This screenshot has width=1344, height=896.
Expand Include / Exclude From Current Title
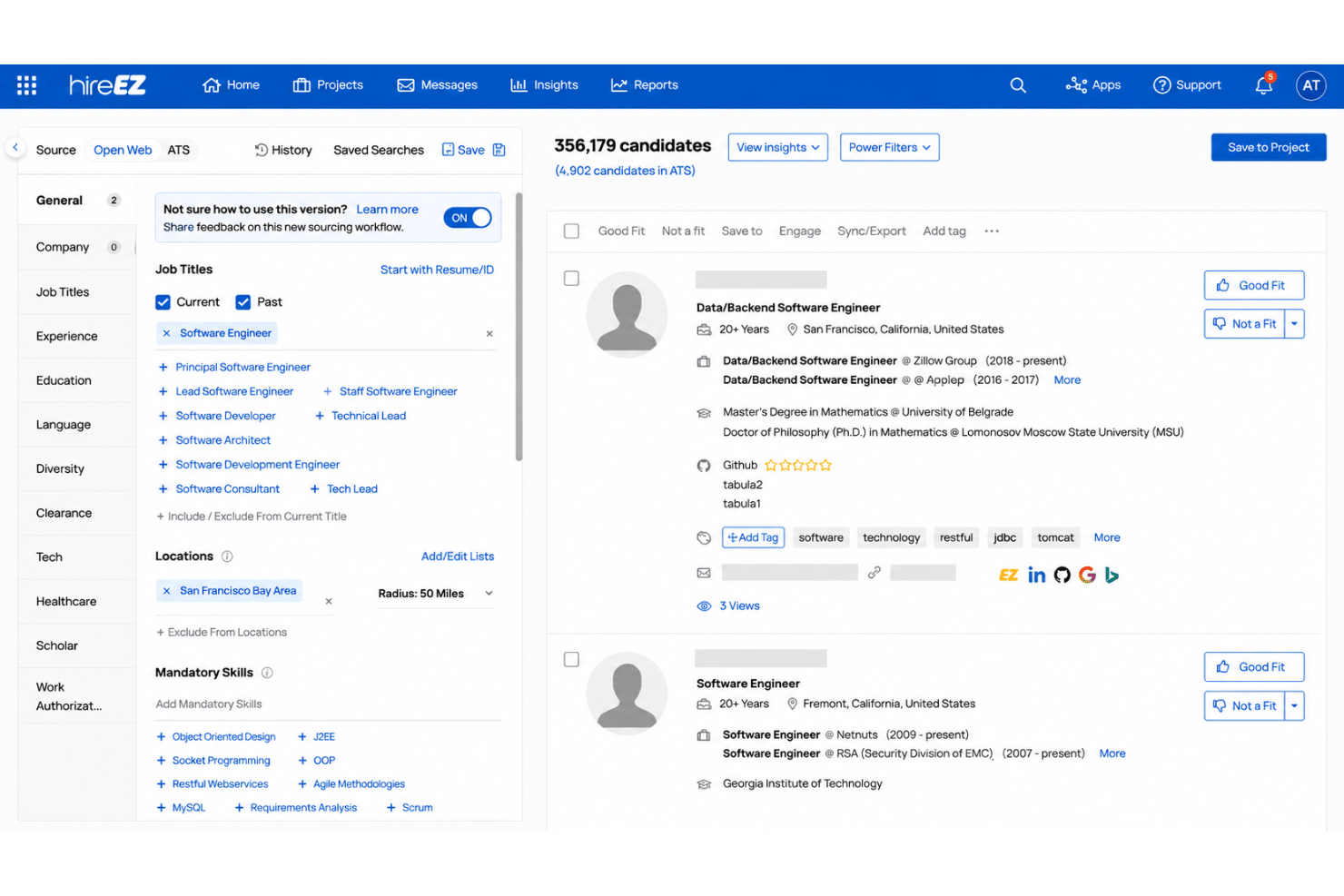click(x=252, y=517)
